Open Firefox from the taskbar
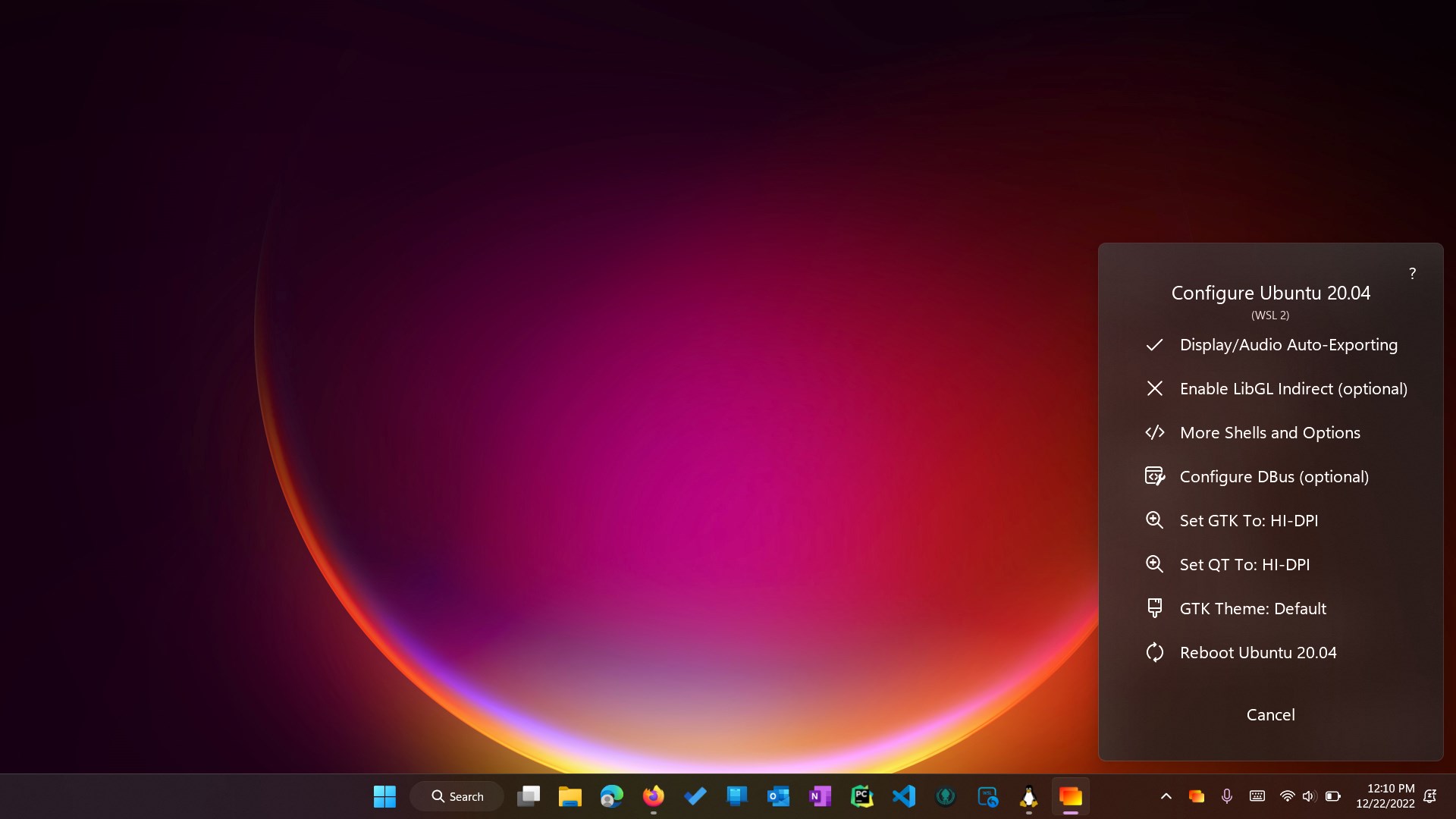1456x819 pixels. [x=654, y=796]
